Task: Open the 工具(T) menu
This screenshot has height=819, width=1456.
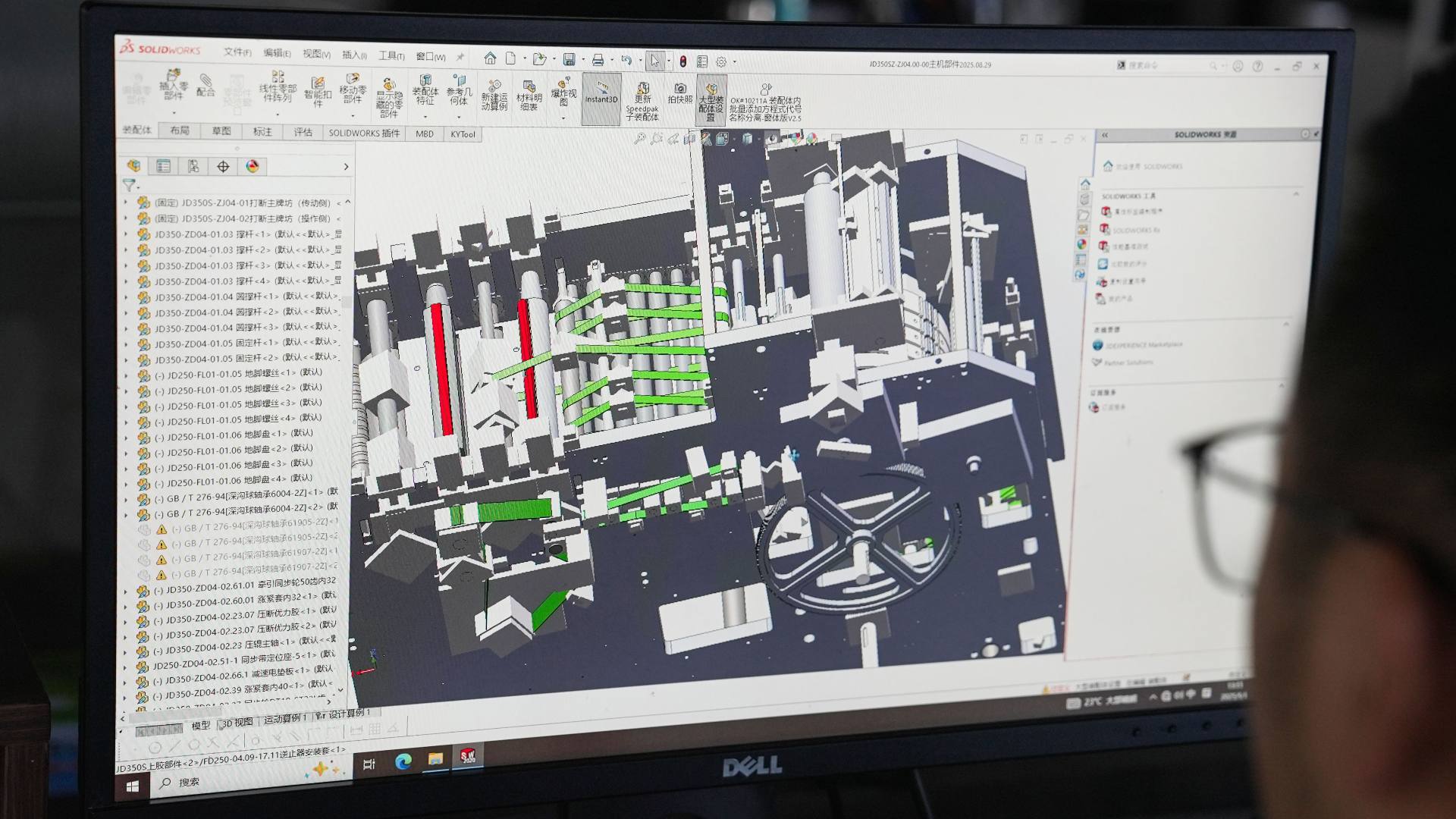Action: click(391, 55)
